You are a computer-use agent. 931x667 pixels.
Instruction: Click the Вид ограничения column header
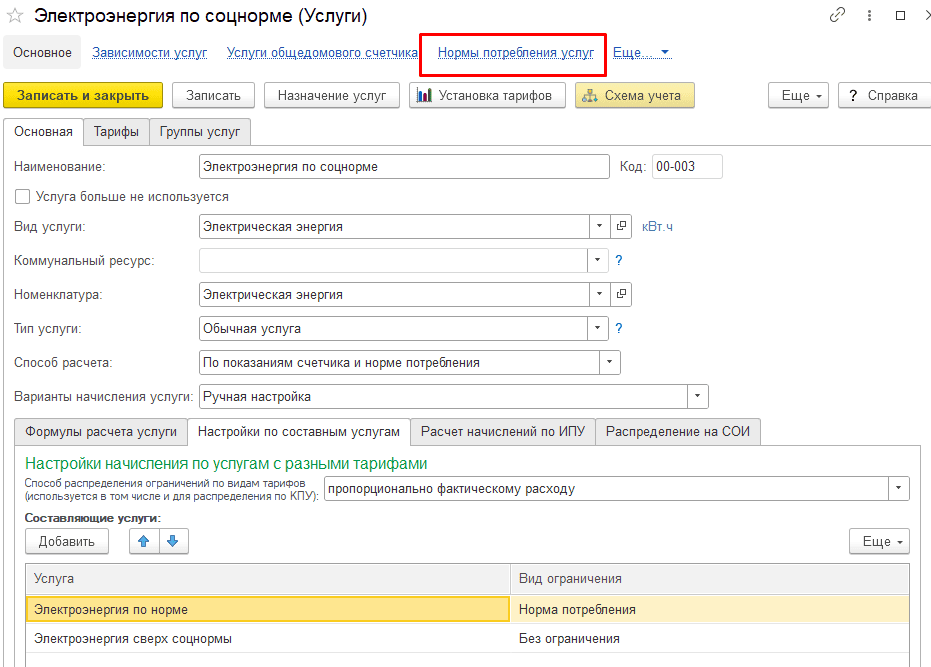coord(710,579)
